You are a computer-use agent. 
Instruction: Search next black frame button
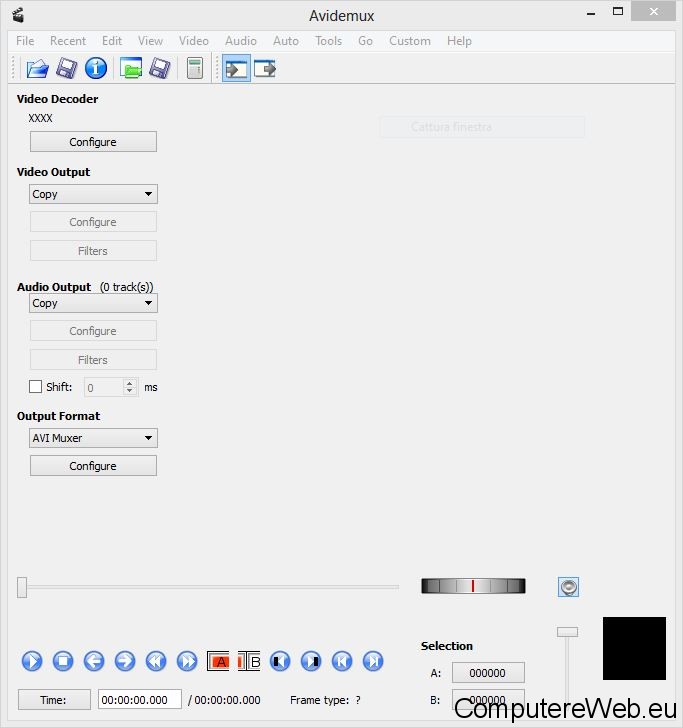311,661
